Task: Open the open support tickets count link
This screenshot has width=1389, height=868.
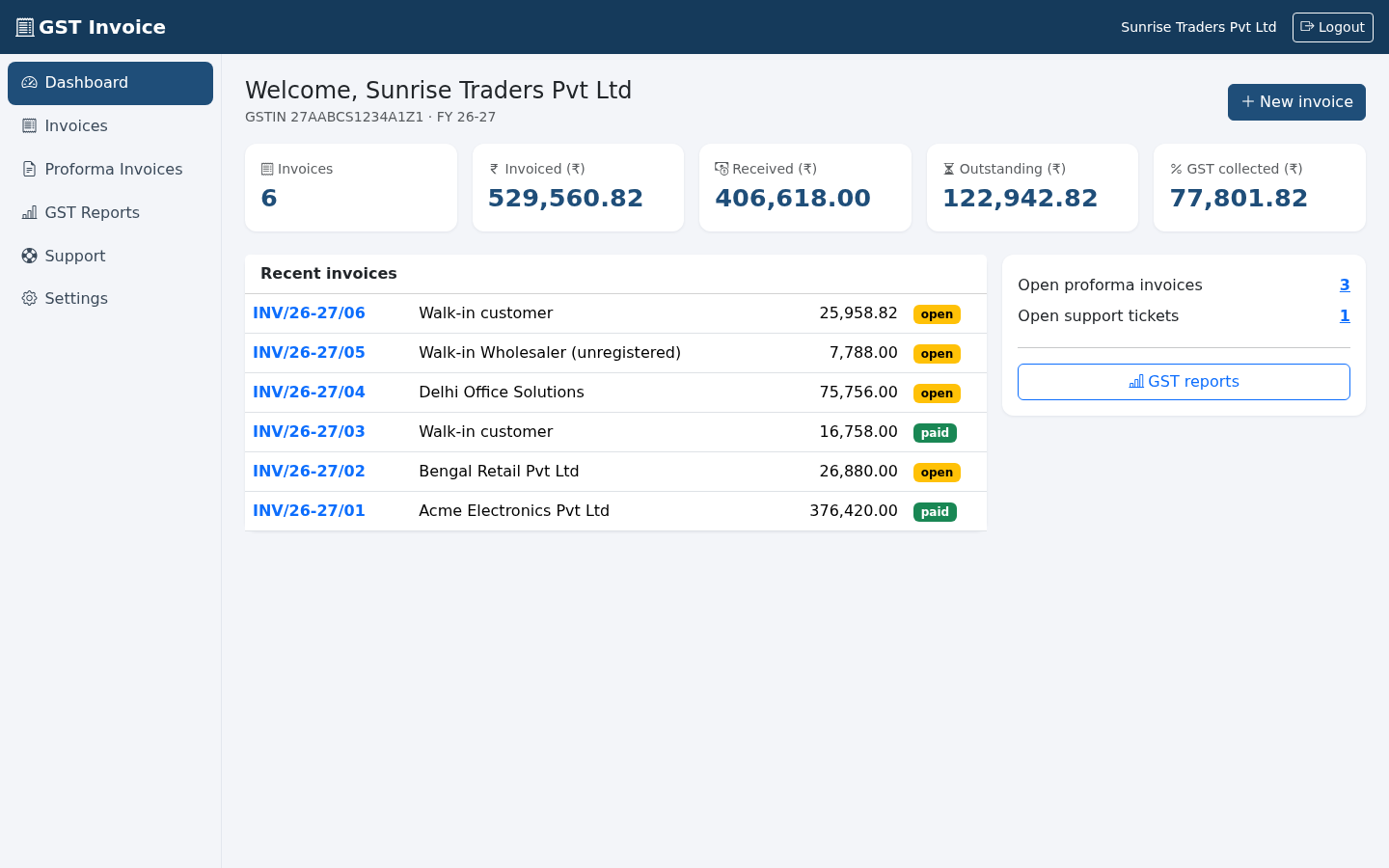Action: [x=1345, y=316]
